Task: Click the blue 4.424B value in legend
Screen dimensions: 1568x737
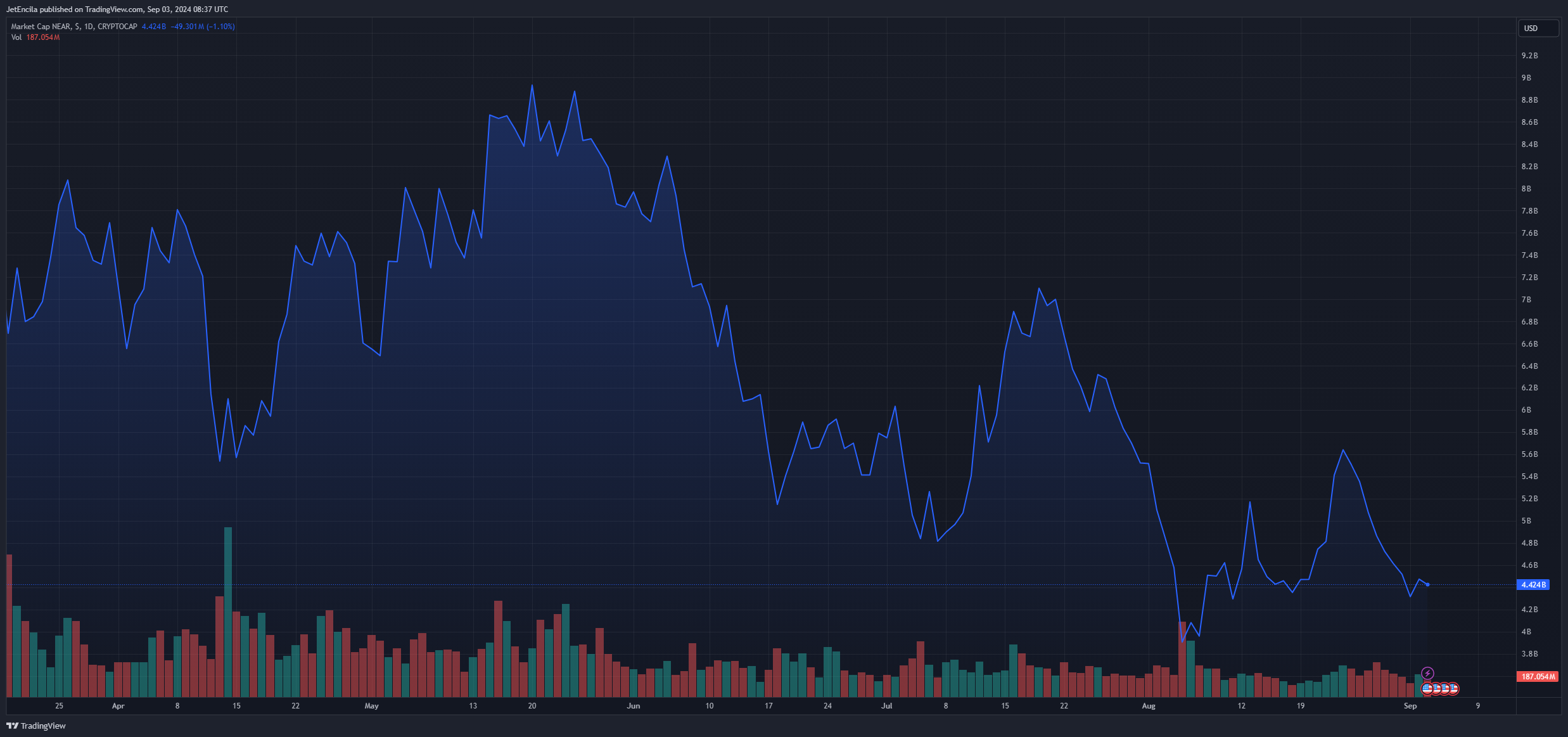Action: [153, 27]
